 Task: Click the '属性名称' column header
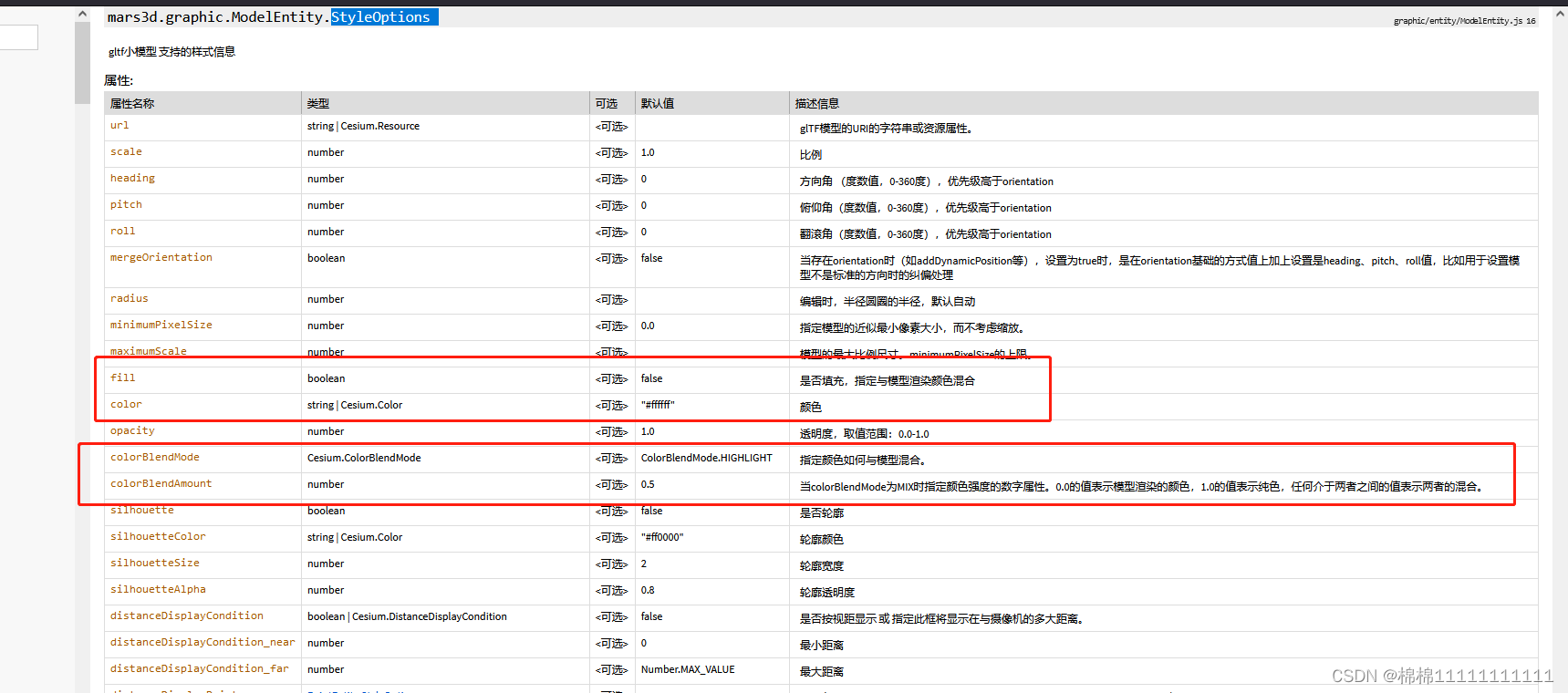[132, 104]
